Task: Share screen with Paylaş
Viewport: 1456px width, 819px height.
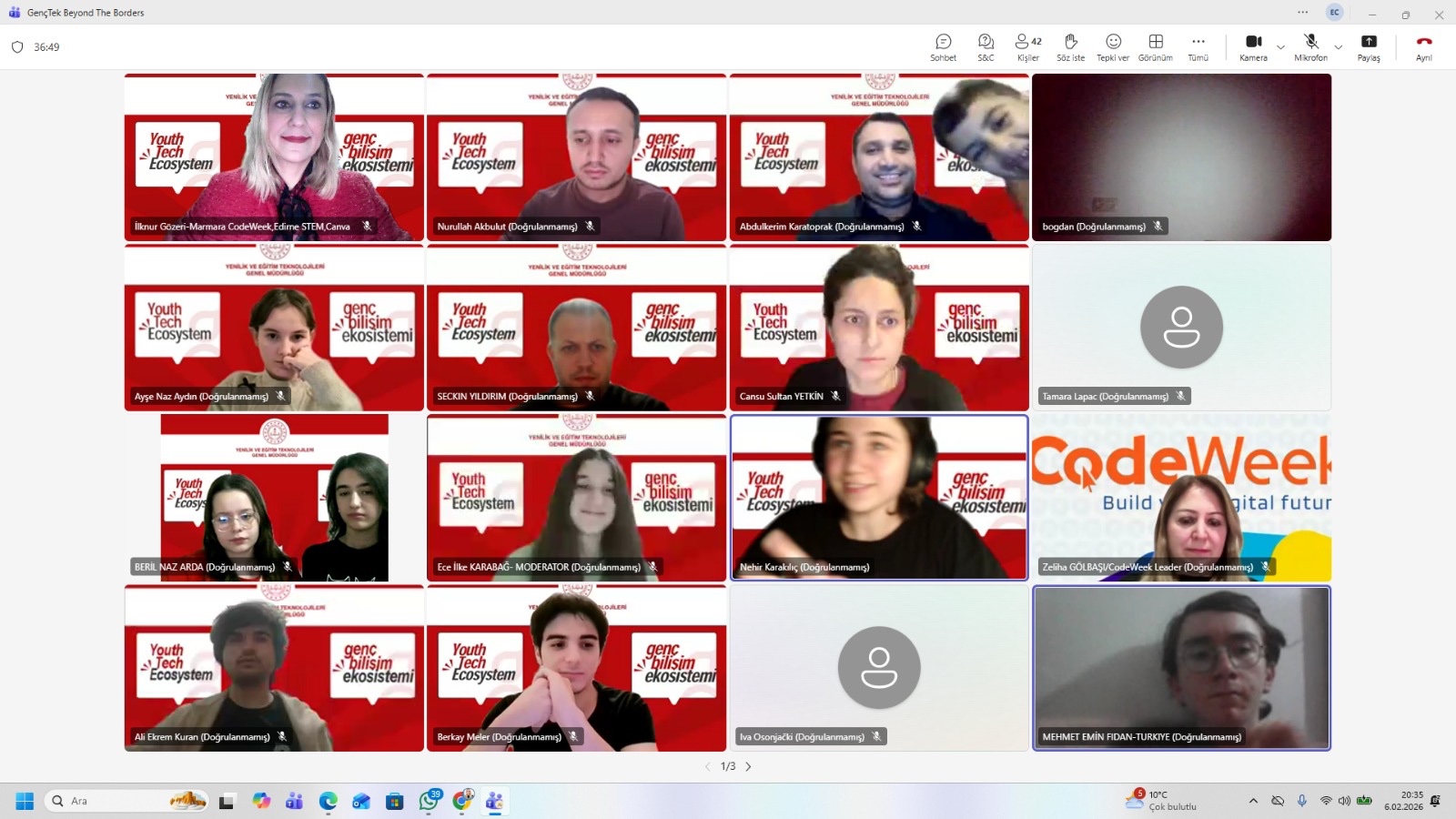Action: click(x=1368, y=47)
